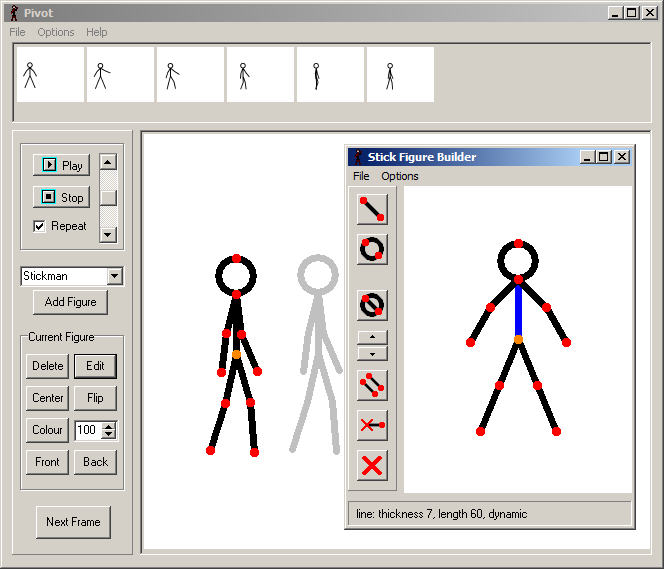Open the Options menu in Stick Figure Builder
664x569 pixels.
pos(400,176)
